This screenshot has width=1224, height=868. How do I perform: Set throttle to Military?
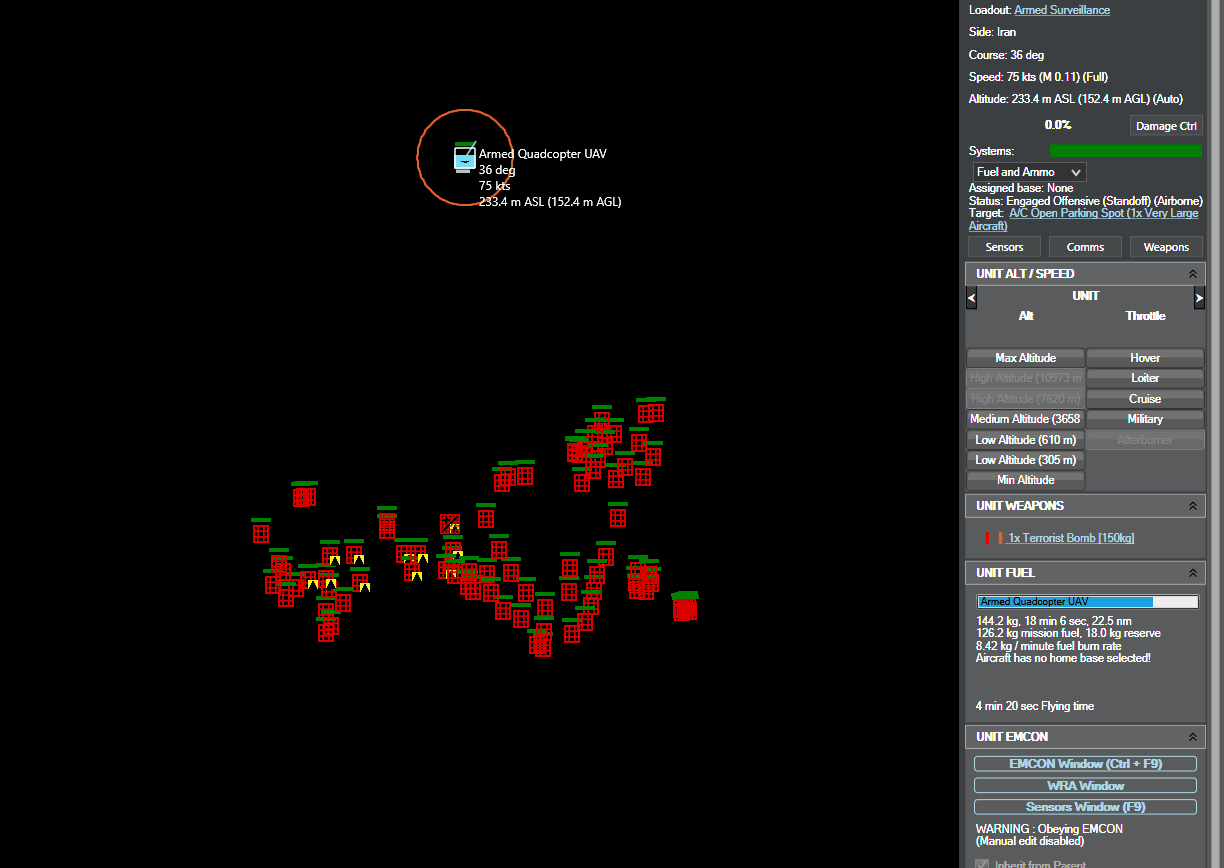tap(1145, 419)
